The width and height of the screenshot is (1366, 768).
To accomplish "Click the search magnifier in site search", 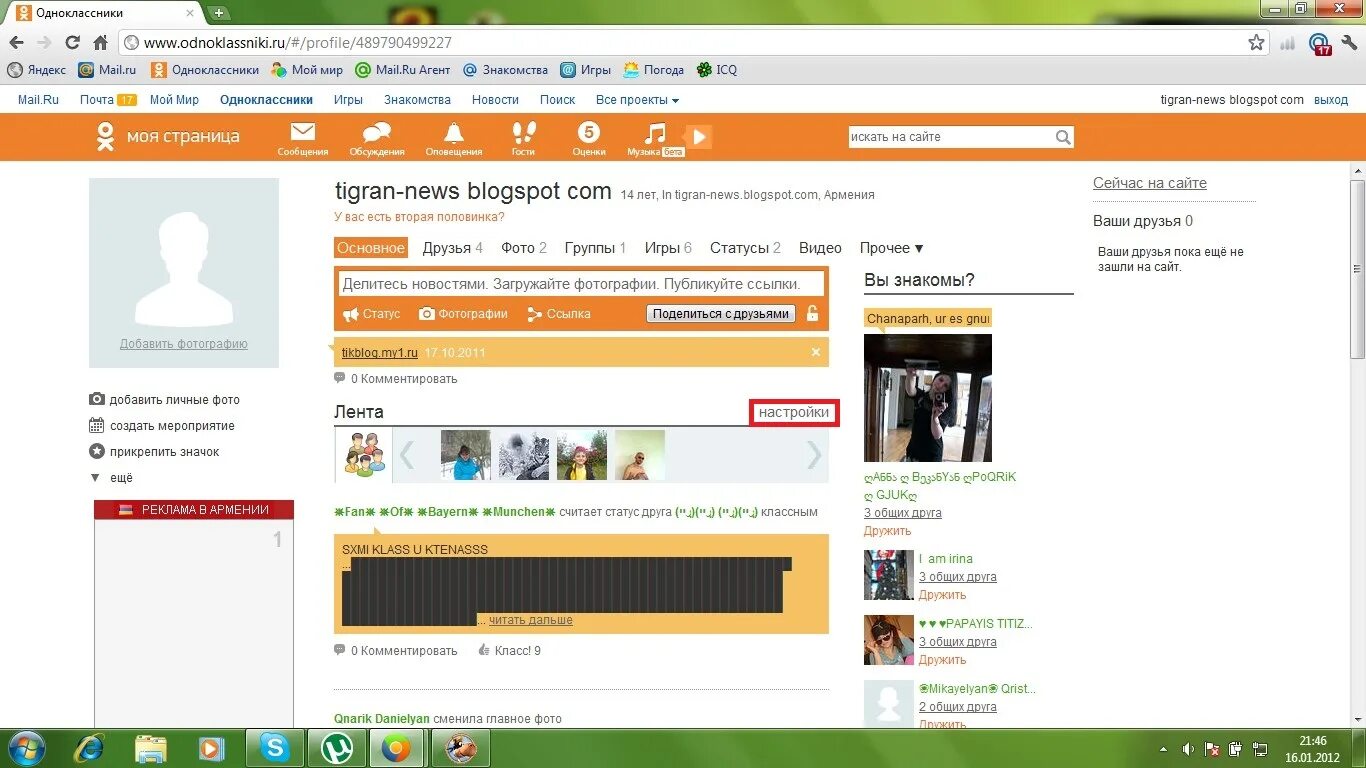I will point(1063,137).
